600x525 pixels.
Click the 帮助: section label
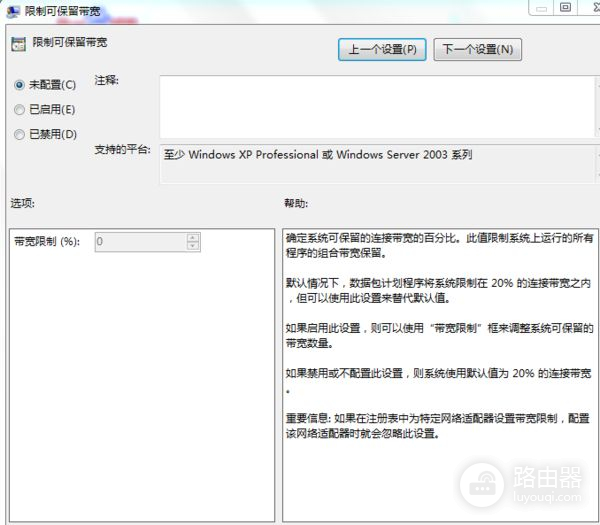pyautogui.click(x=296, y=203)
